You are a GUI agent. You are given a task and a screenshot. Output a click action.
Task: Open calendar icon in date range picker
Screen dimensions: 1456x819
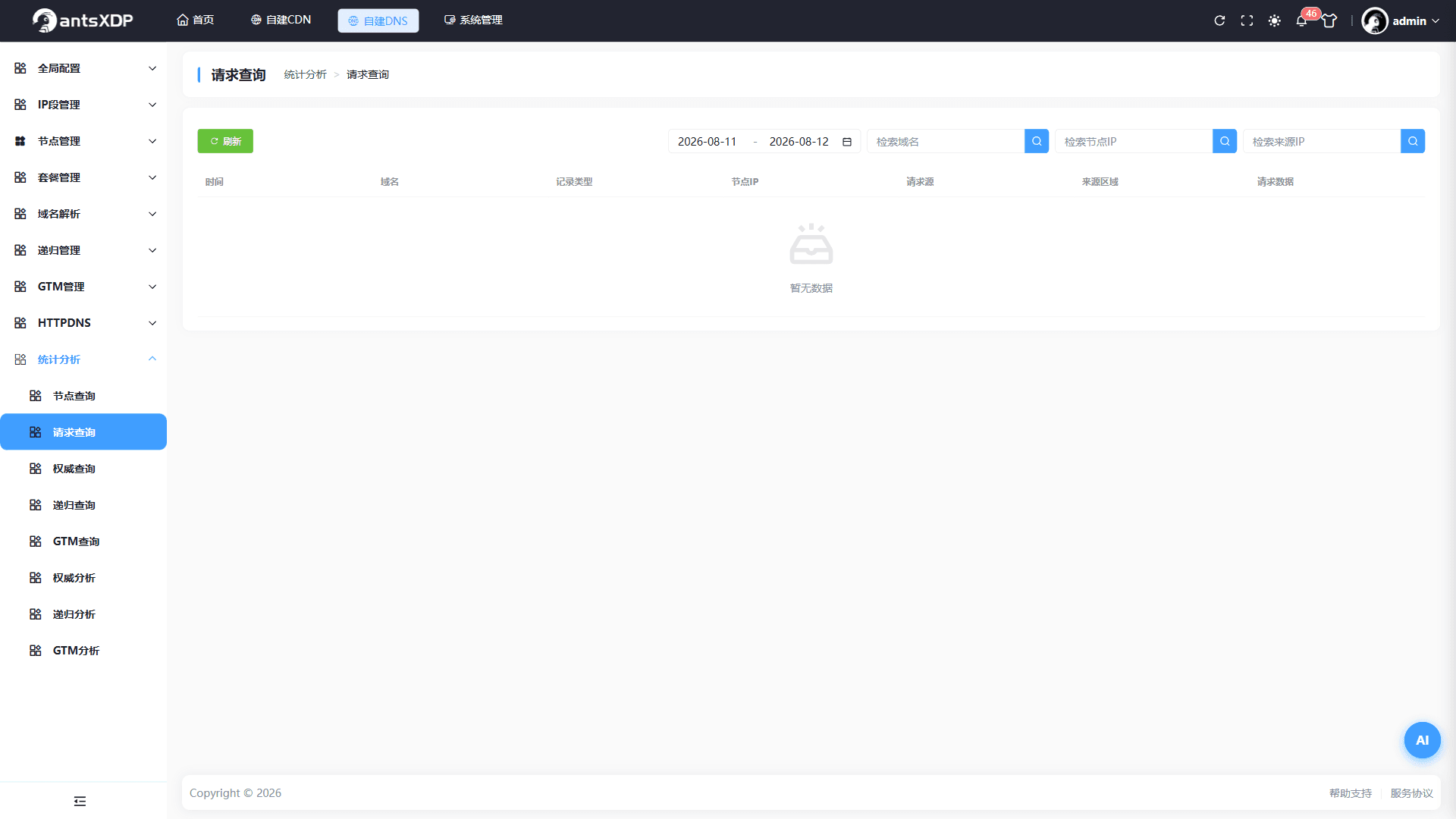coord(847,142)
